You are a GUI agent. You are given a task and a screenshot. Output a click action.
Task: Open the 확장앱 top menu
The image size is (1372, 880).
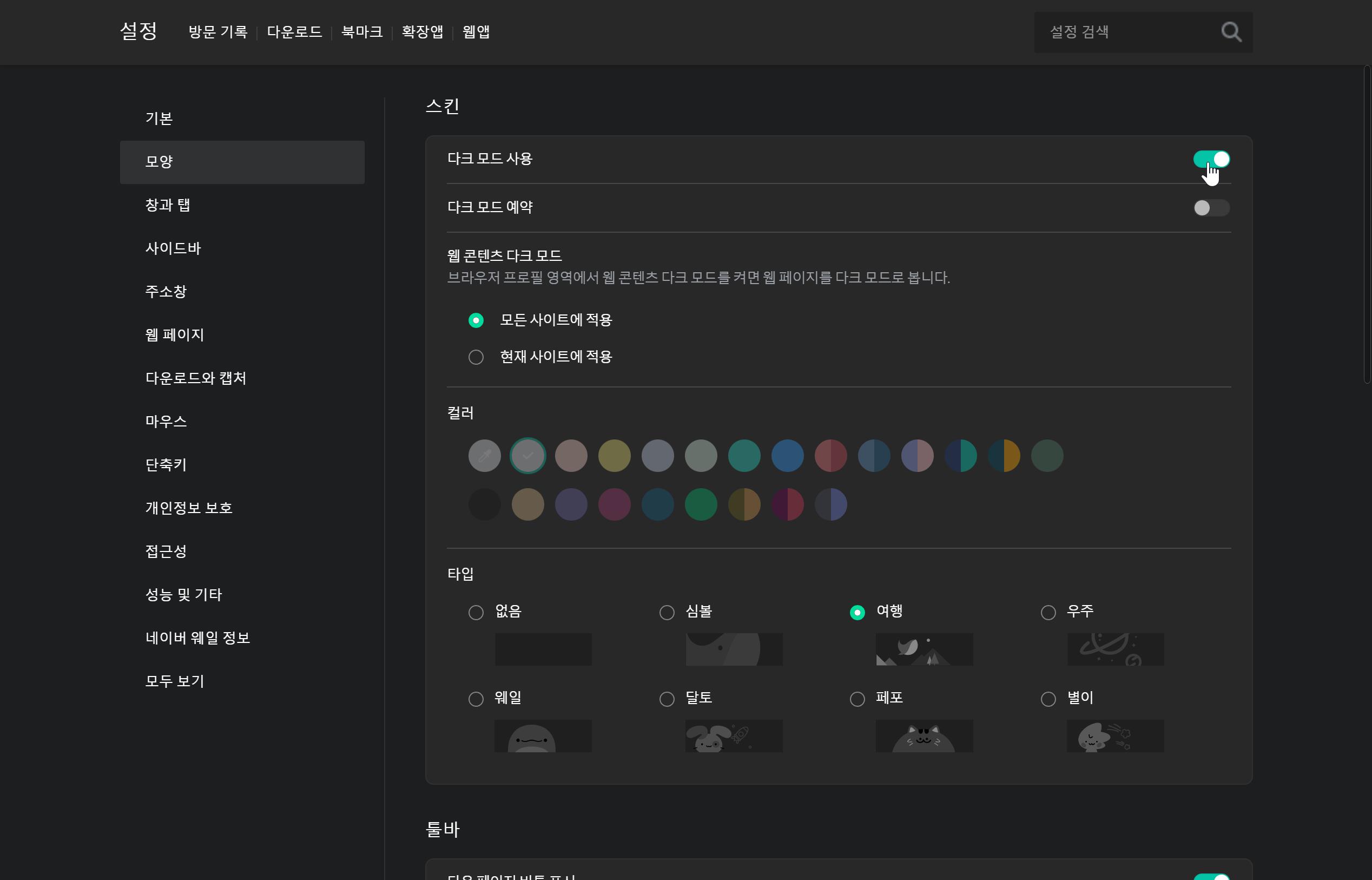pos(422,32)
